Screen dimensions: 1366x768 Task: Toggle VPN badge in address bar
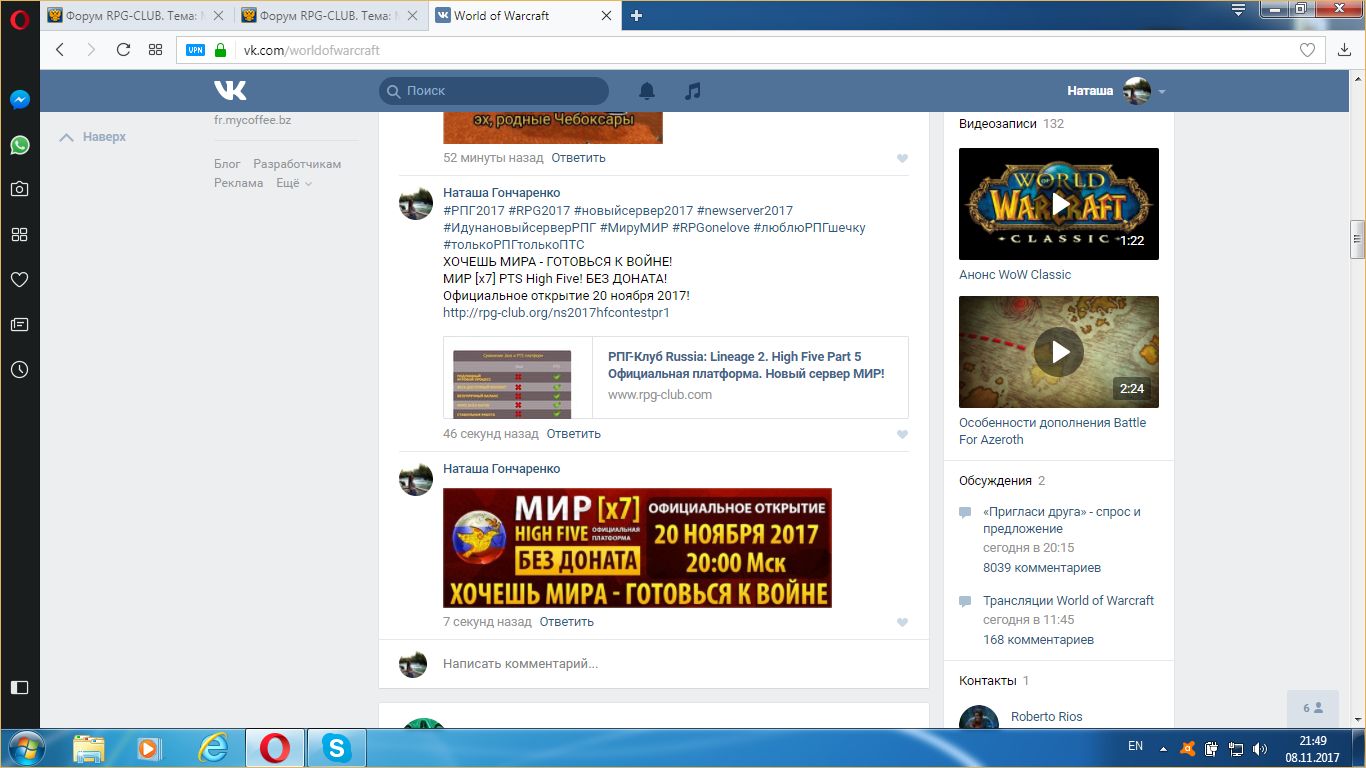coord(196,50)
